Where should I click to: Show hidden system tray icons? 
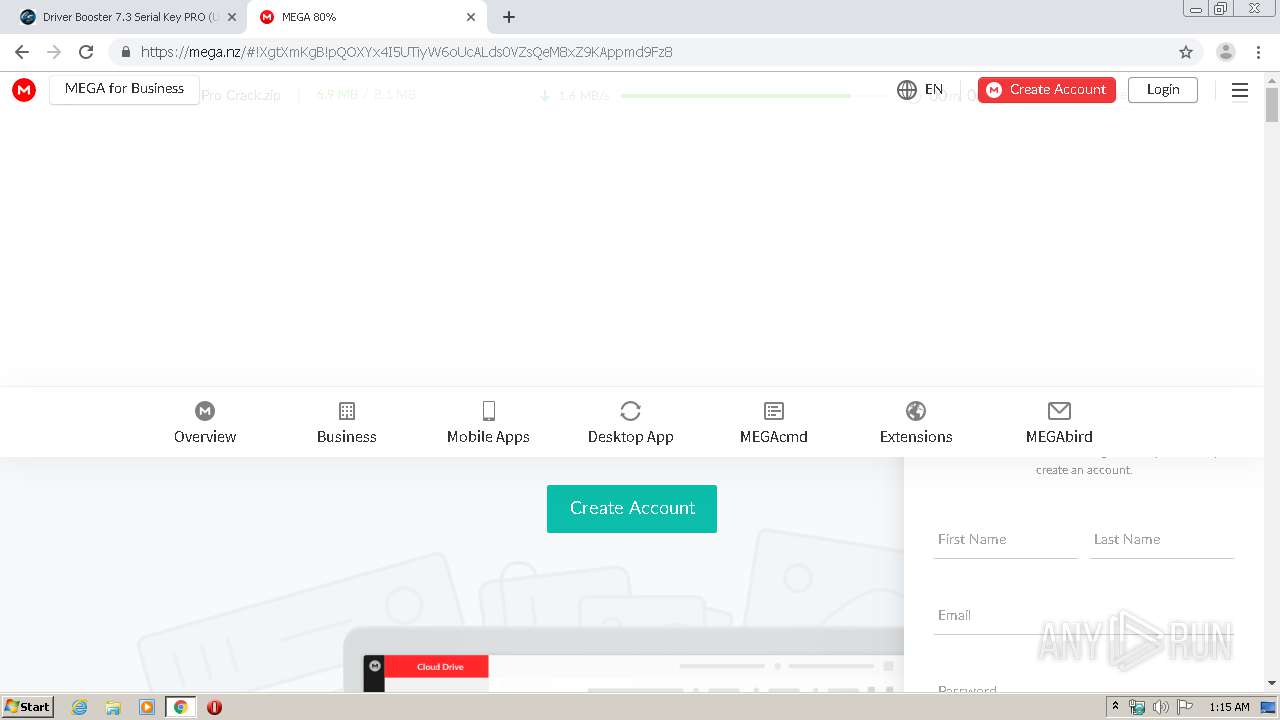(1116, 707)
